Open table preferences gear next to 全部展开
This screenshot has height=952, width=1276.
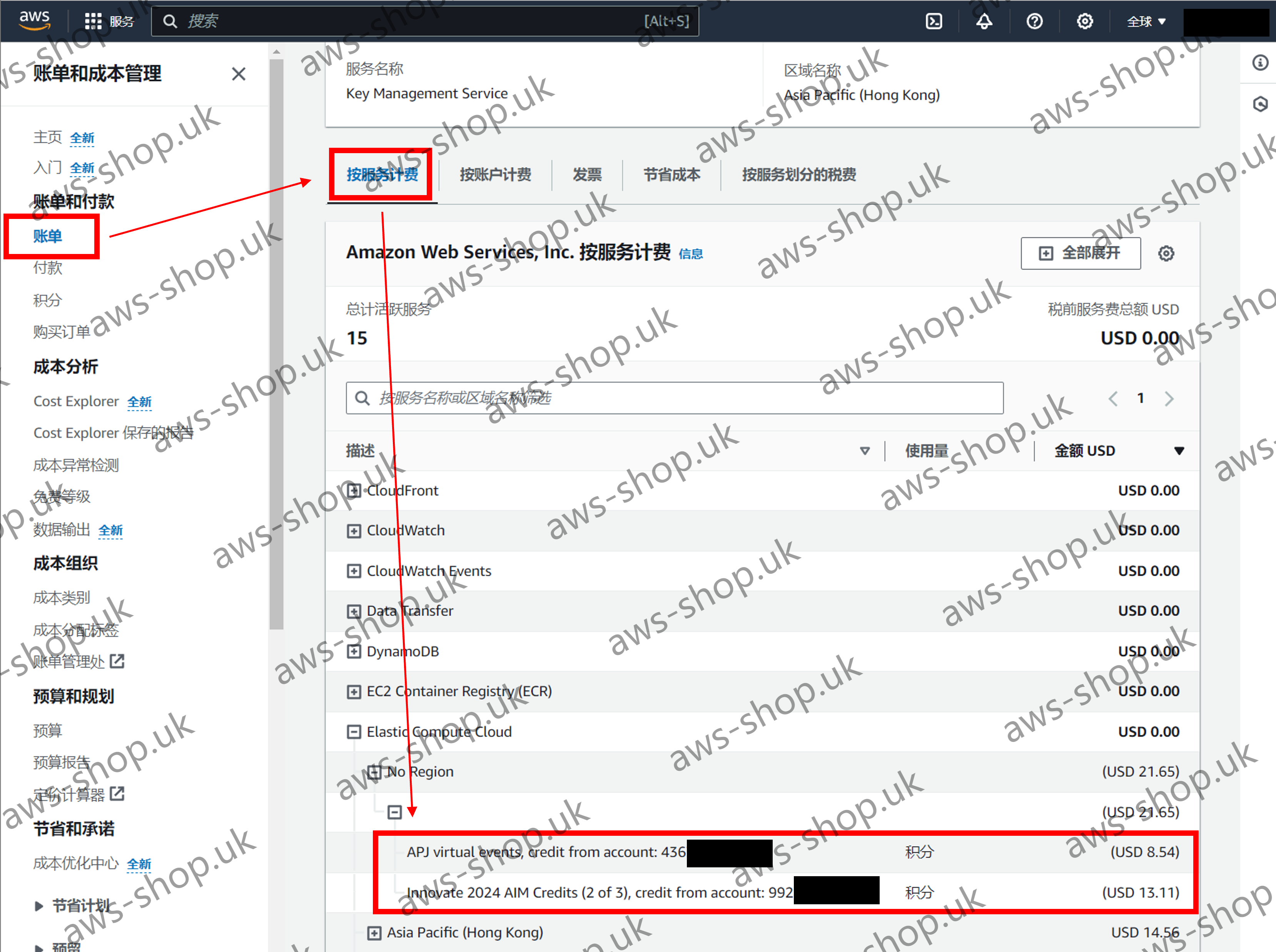tap(1166, 254)
